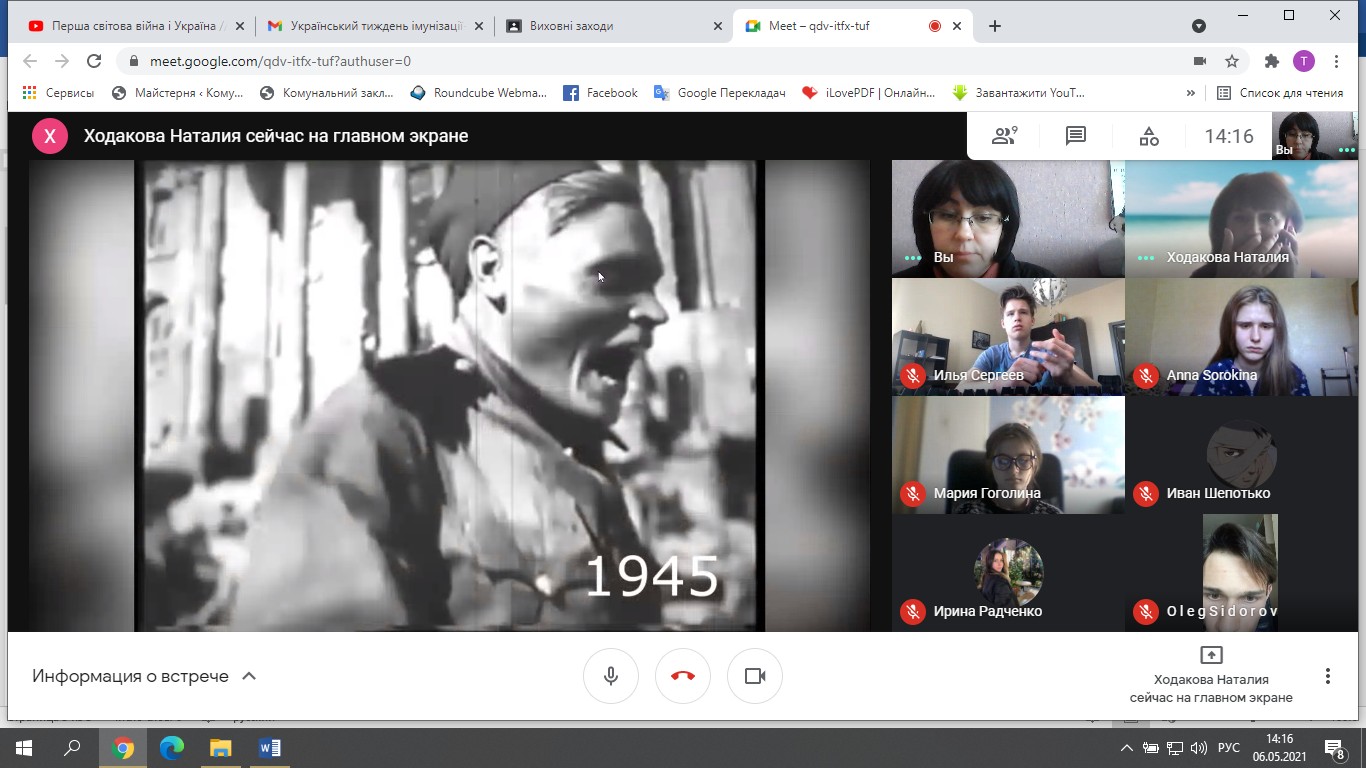Open the Chrome extensions puzzle icon
Image resolution: width=1366 pixels, height=768 pixels.
coord(1271,61)
